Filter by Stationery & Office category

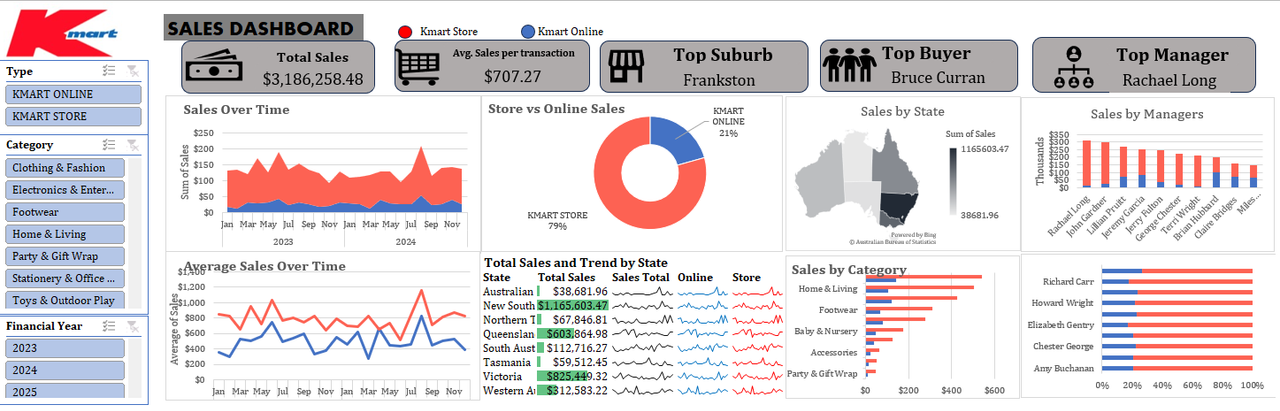tap(65, 278)
